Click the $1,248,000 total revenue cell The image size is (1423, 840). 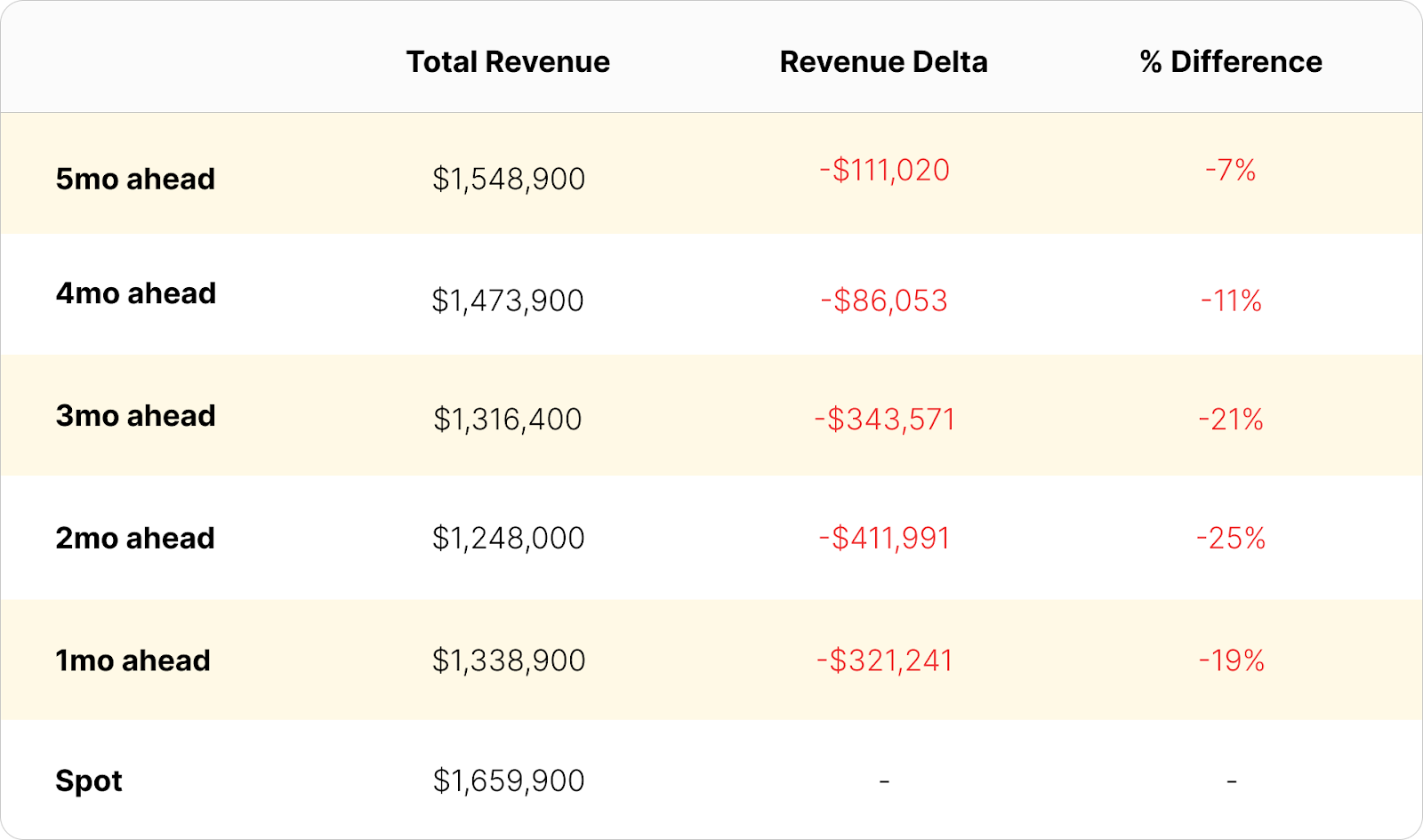click(509, 539)
